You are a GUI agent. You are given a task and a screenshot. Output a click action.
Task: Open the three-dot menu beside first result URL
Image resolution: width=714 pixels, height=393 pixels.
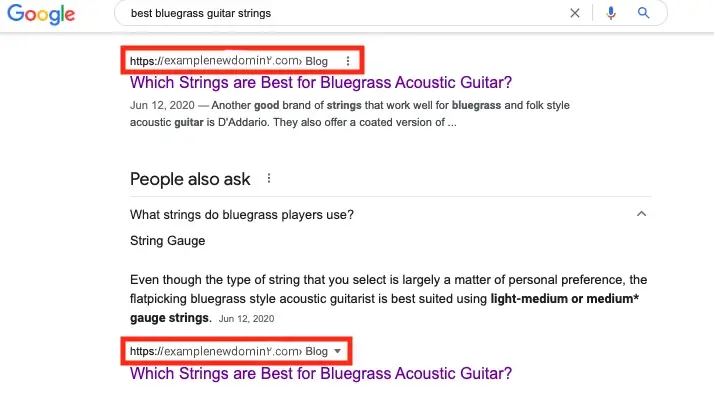click(348, 61)
